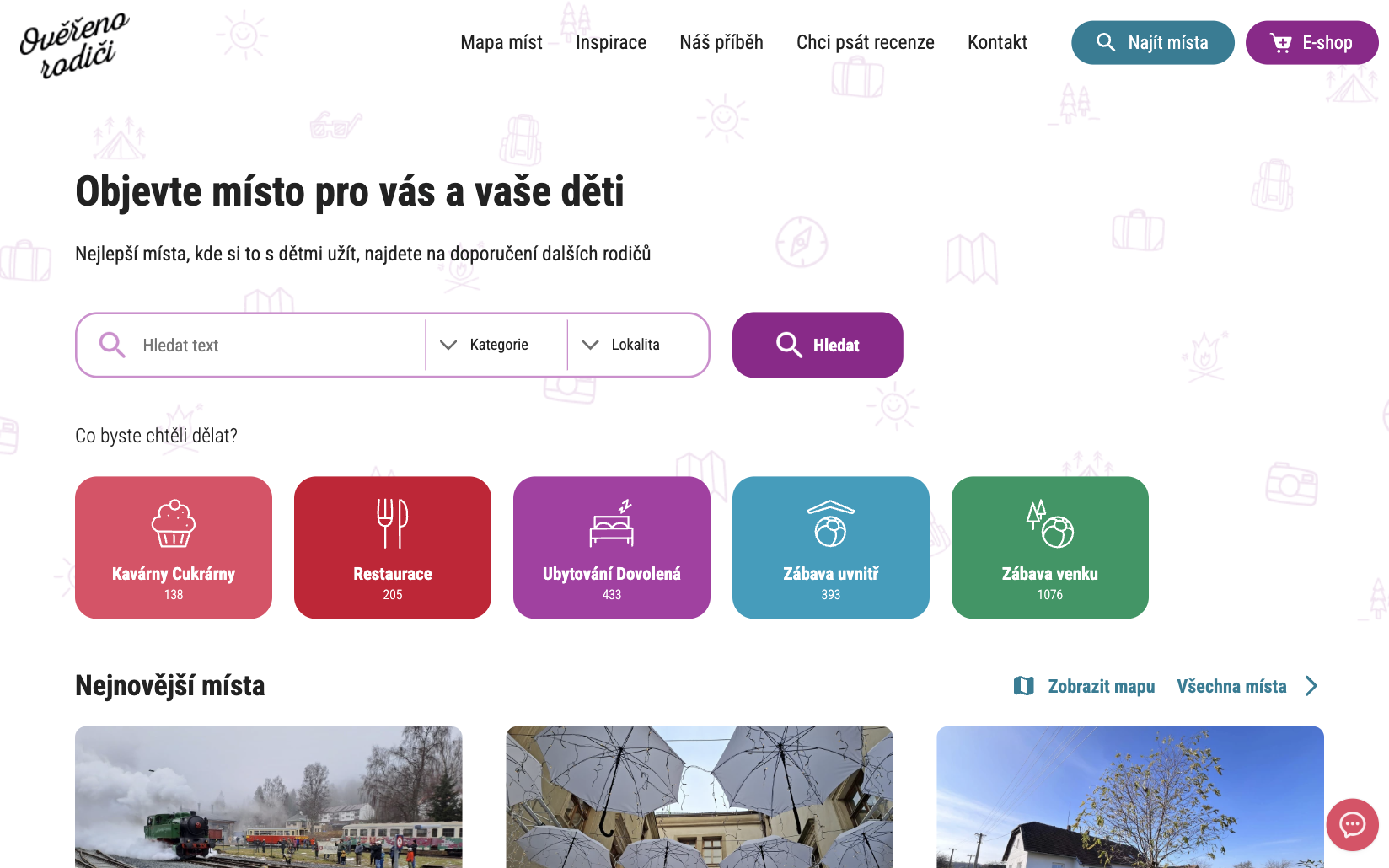Choose the Zábava uvnitř ball icon
This screenshot has width=1389, height=868.
(x=831, y=524)
